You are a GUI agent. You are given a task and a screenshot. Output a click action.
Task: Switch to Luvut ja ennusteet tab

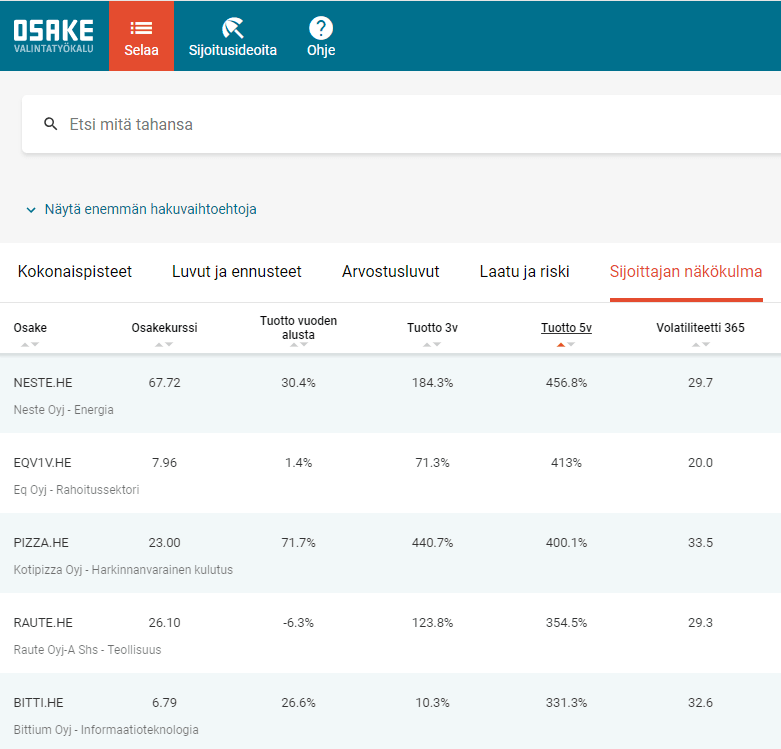point(237,272)
